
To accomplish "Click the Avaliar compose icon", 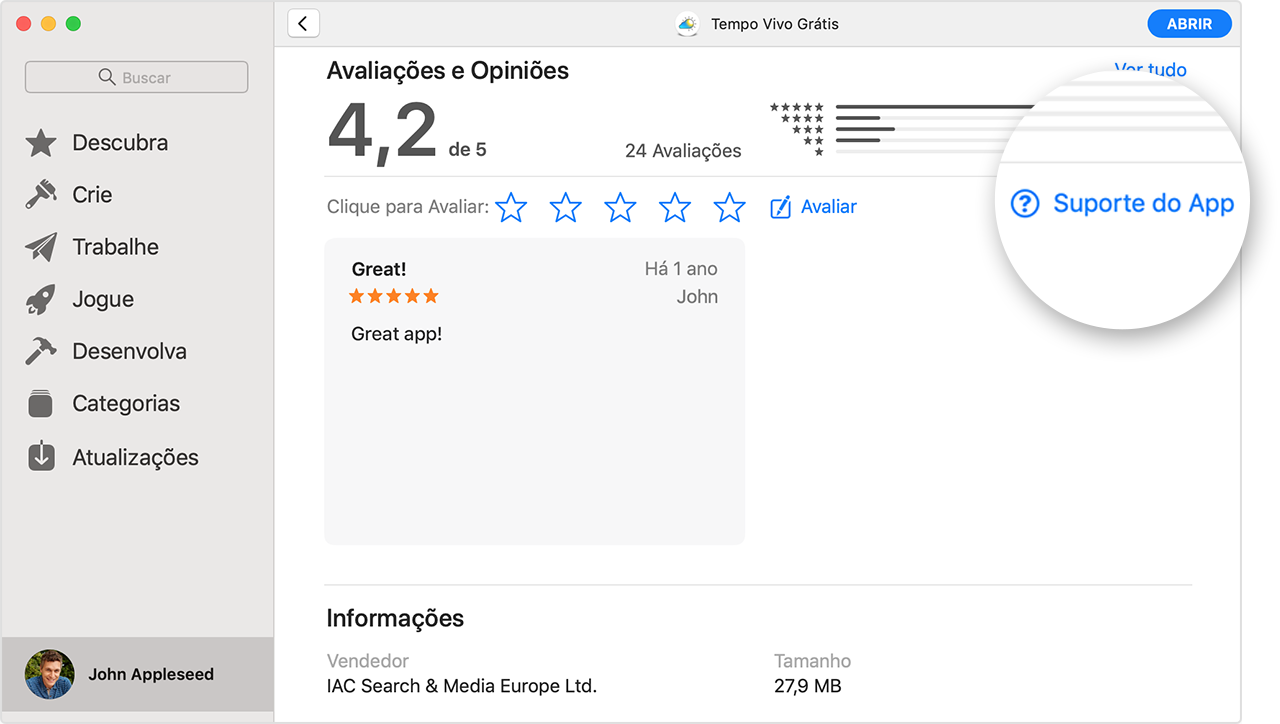I will 780,207.
